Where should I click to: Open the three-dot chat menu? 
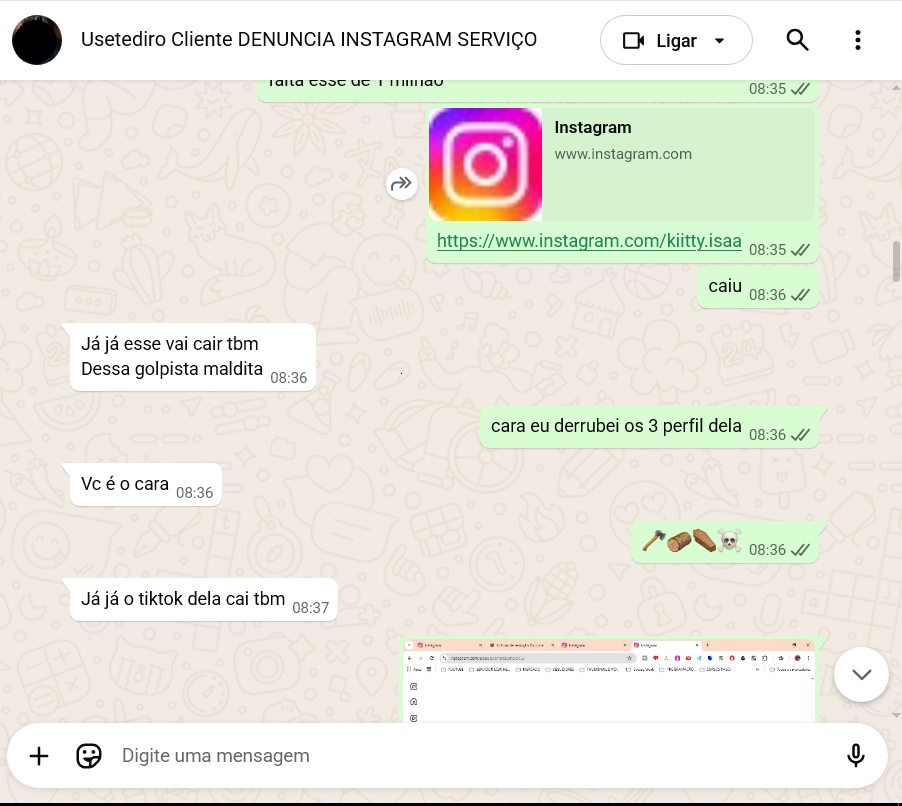coord(858,40)
